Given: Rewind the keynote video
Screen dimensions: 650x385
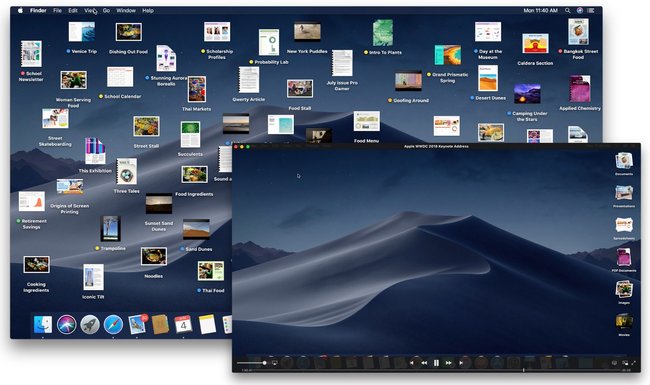Looking at the screenshot, I should tap(424, 363).
